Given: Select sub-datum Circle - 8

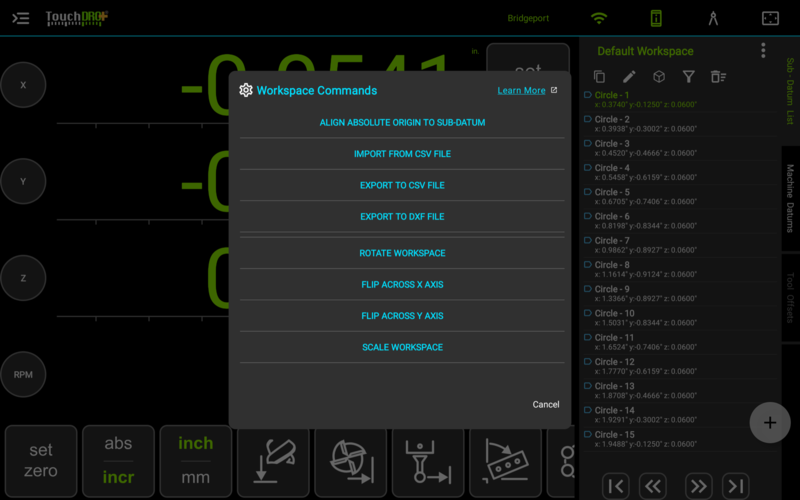Looking at the screenshot, I should pyautogui.click(x=680, y=269).
